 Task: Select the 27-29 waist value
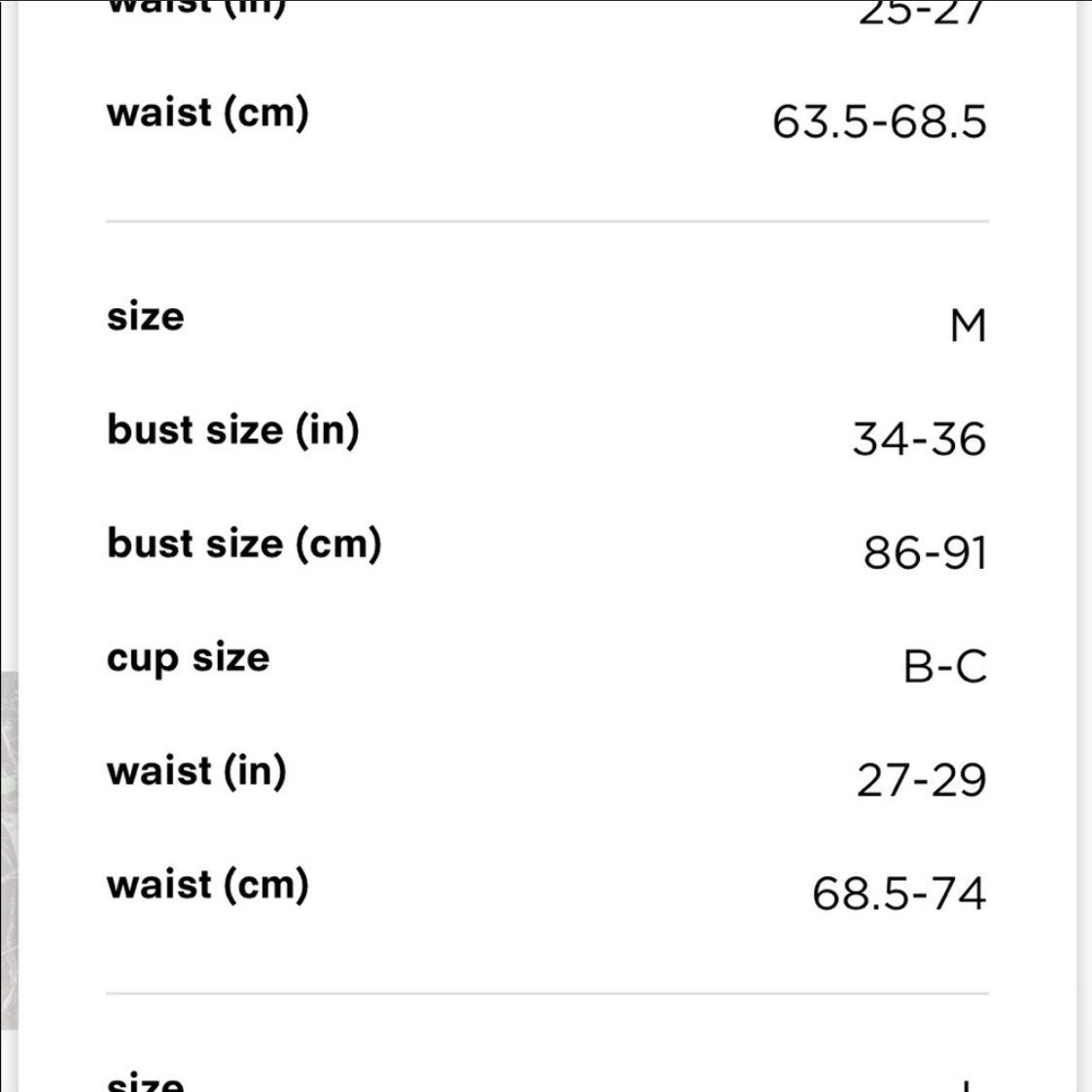pos(922,780)
